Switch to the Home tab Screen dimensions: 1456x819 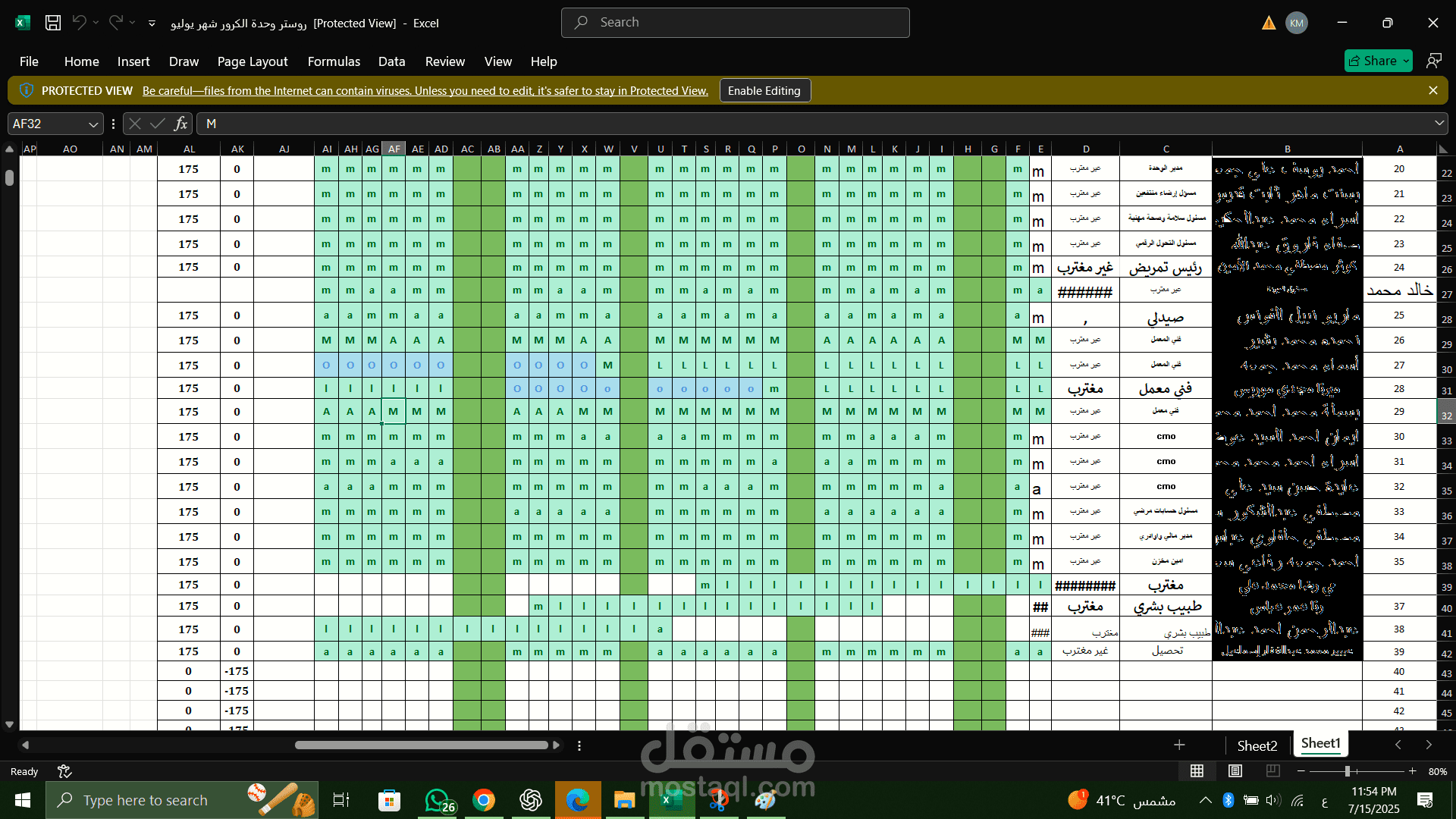tap(81, 61)
